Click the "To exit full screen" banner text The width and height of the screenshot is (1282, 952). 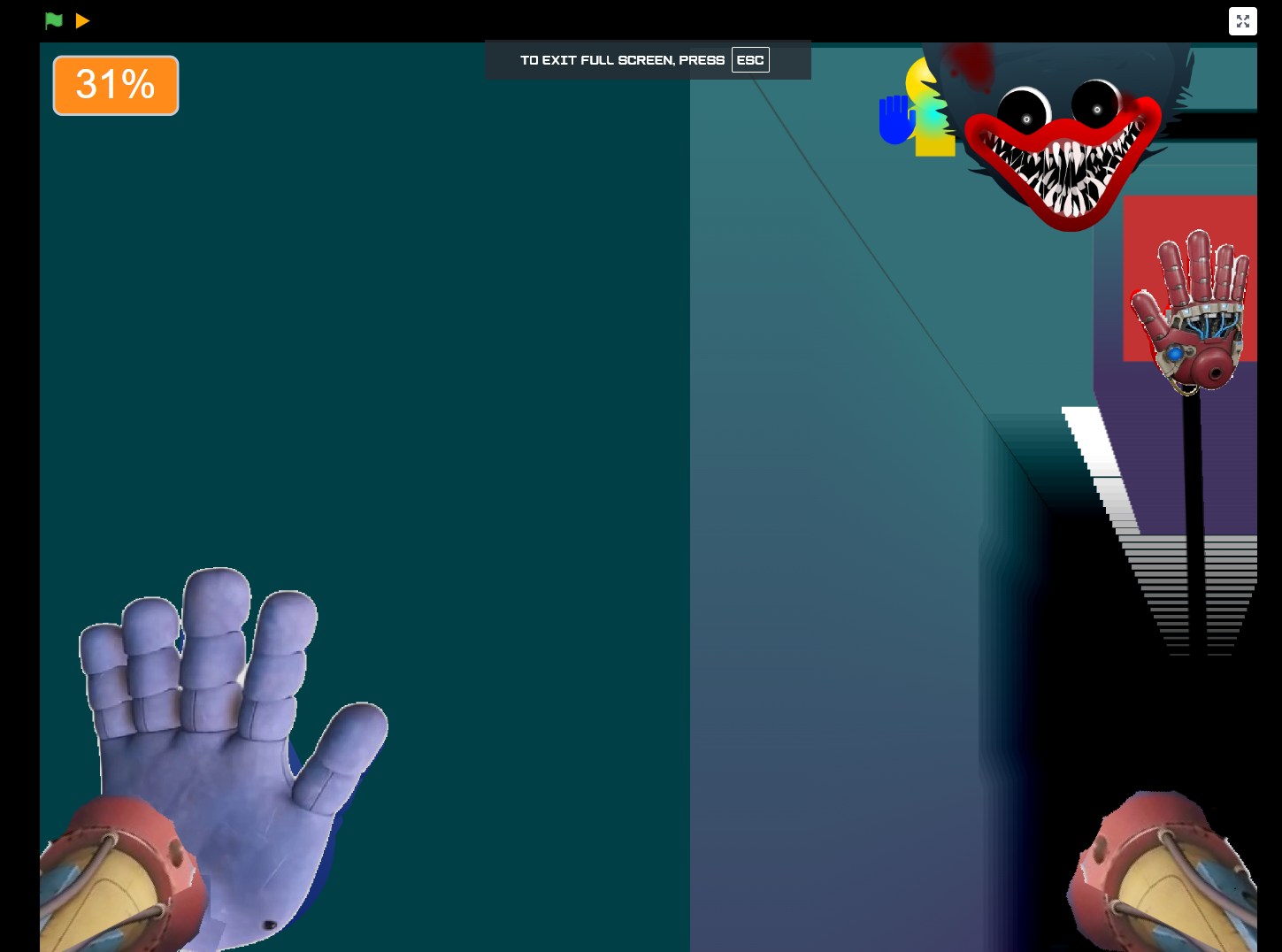pos(622,60)
